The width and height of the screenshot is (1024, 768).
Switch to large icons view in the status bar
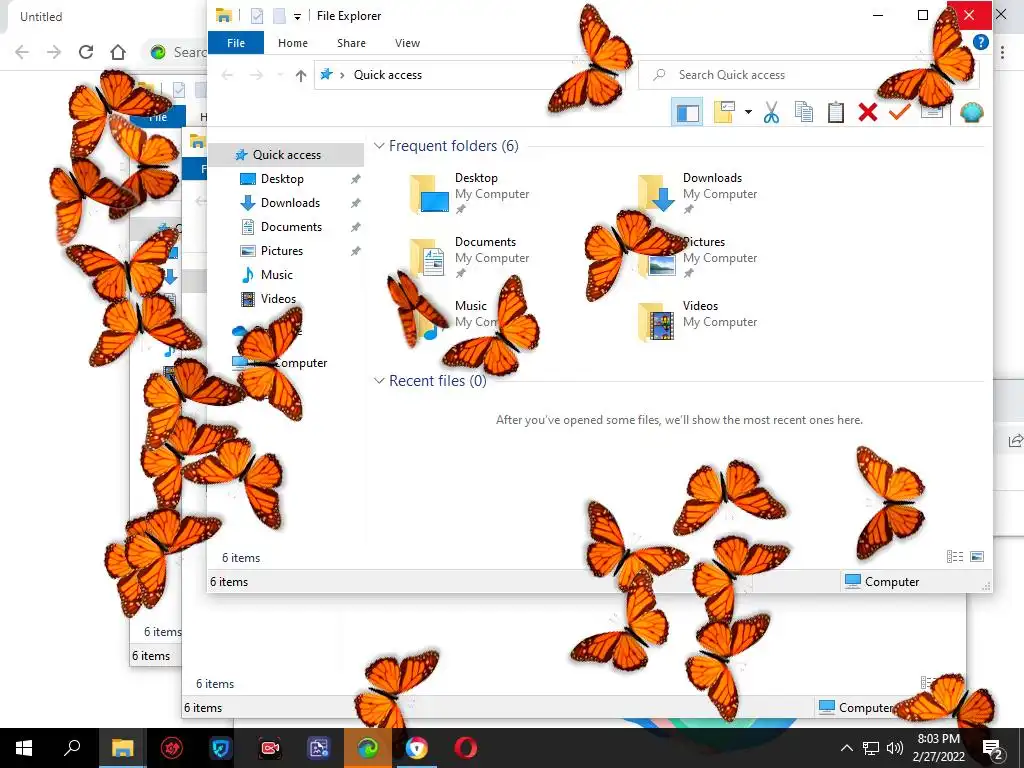pyautogui.click(x=977, y=556)
